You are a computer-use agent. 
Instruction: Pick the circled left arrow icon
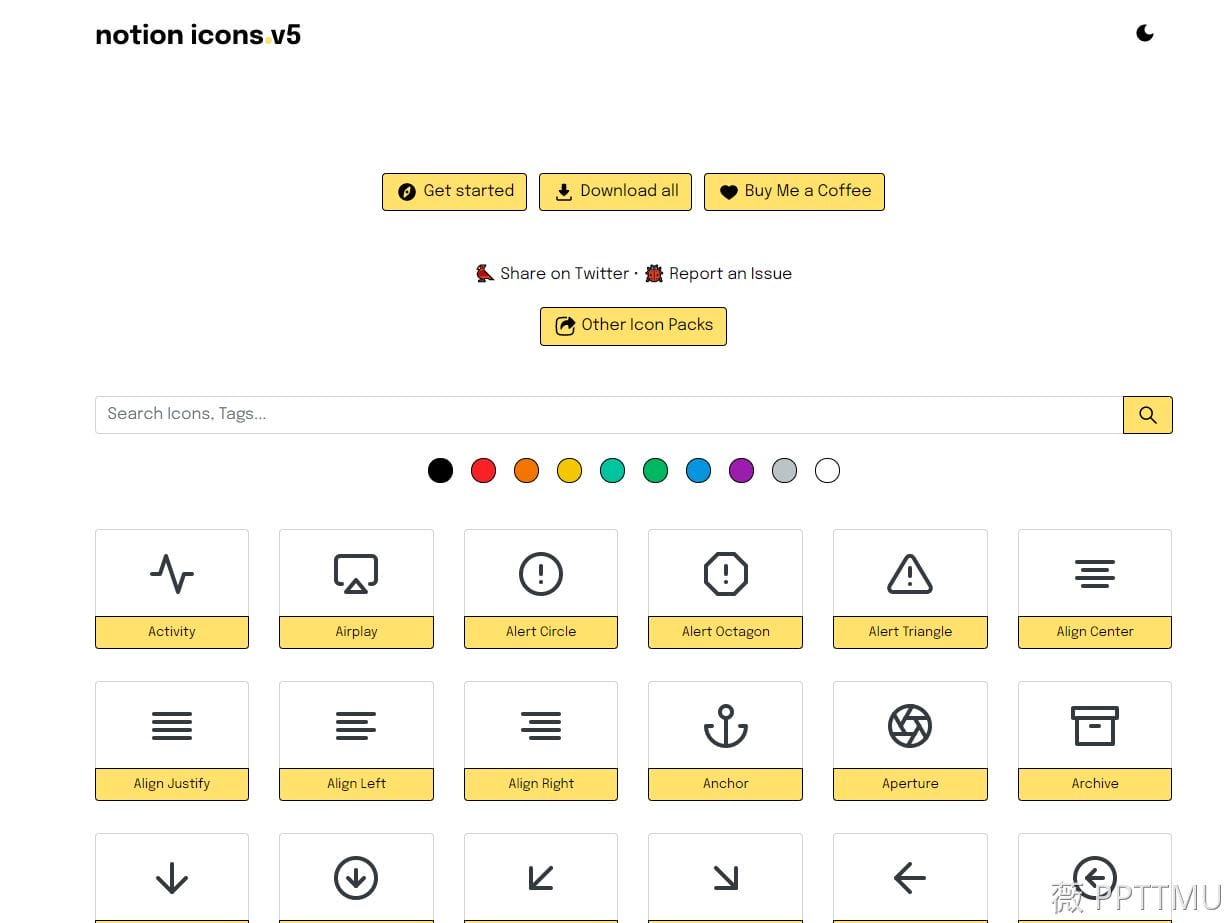[1095, 878]
